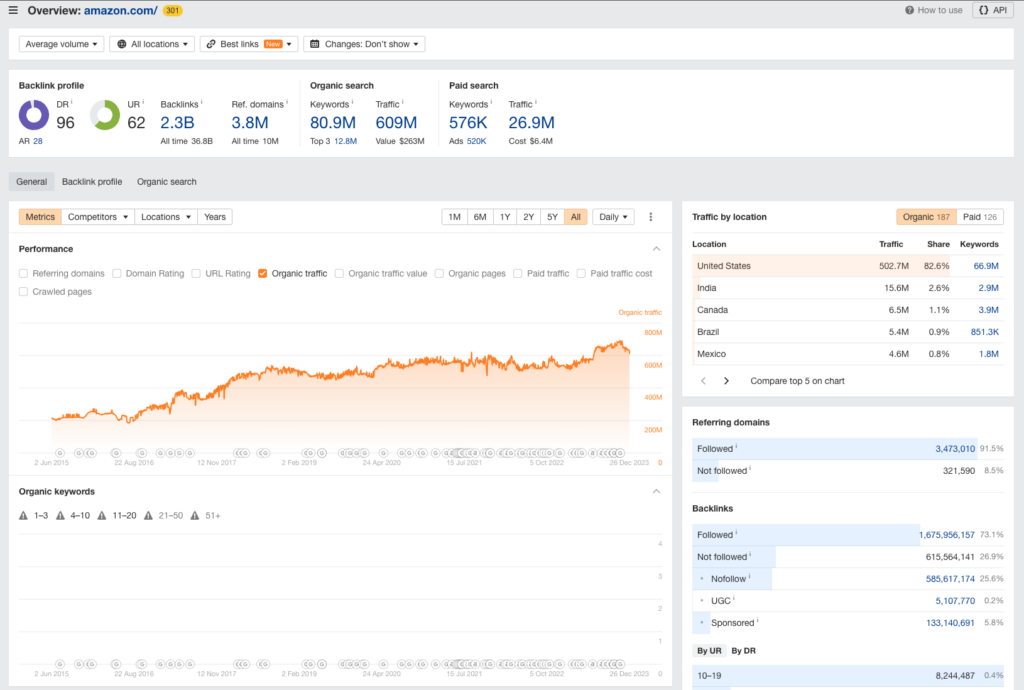Click the 301 redirect badge
This screenshot has width=1024, height=690.
[172, 10]
